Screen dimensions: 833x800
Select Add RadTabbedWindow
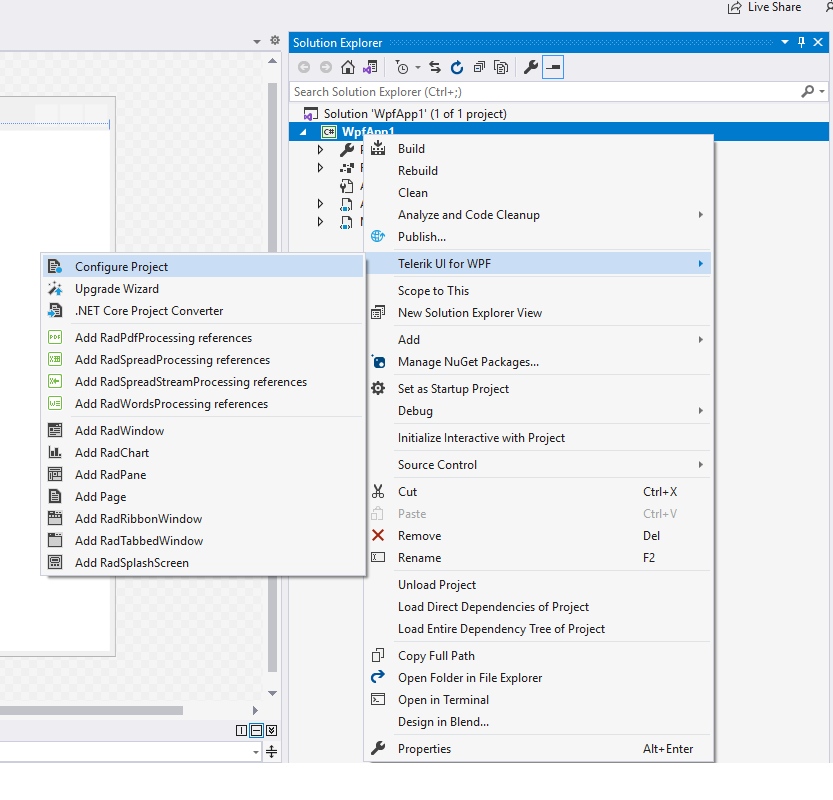[203, 541]
